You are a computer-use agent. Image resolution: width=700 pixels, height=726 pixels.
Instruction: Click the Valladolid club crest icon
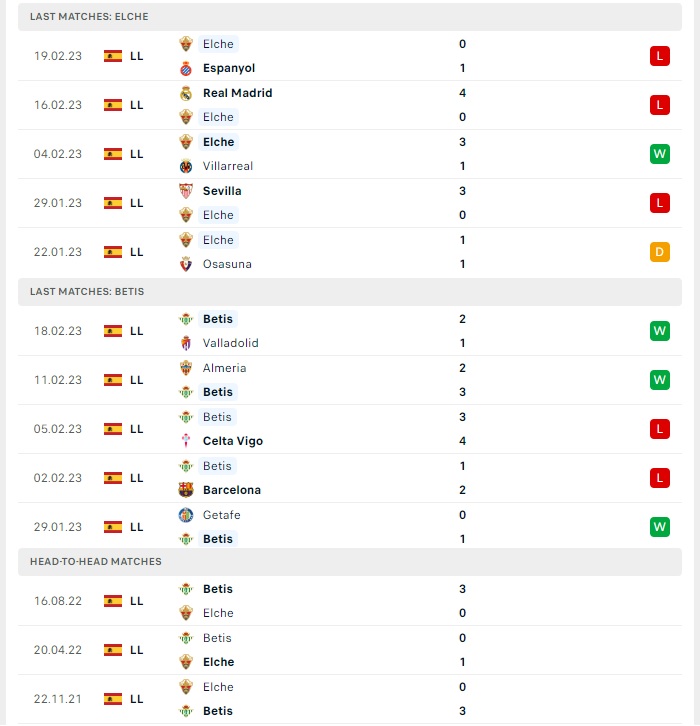186,343
